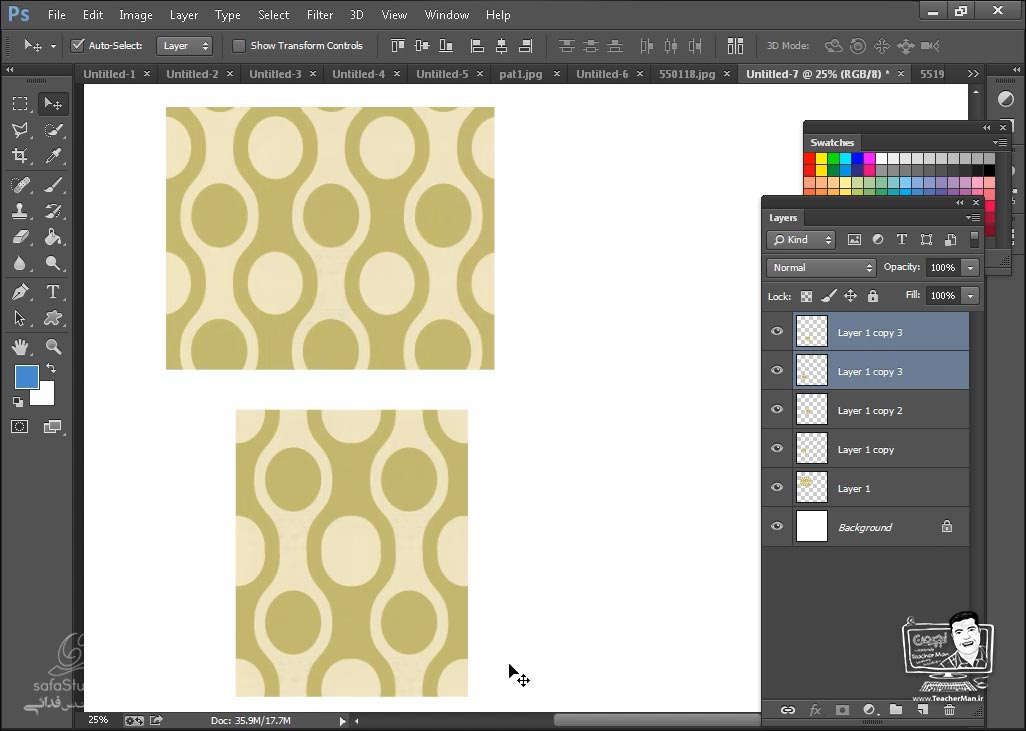Create a new layer
The image size is (1026, 731).
(x=923, y=710)
